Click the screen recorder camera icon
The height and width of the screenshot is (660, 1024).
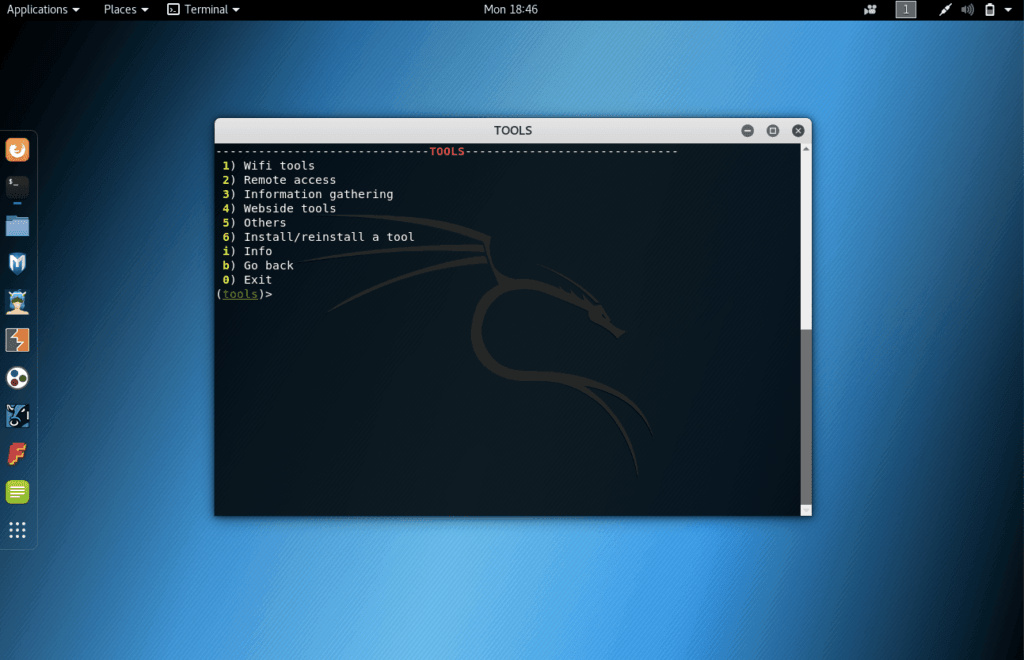point(870,10)
